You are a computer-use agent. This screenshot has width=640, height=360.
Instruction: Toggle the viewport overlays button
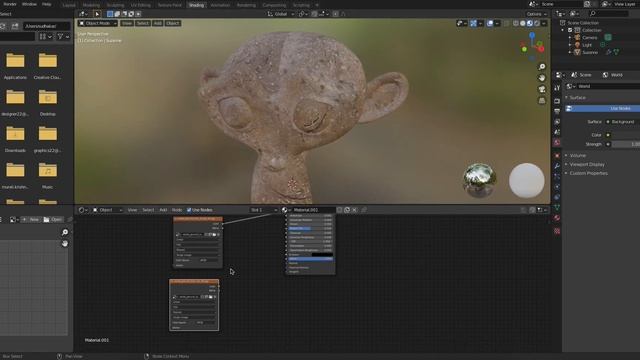(x=490, y=23)
